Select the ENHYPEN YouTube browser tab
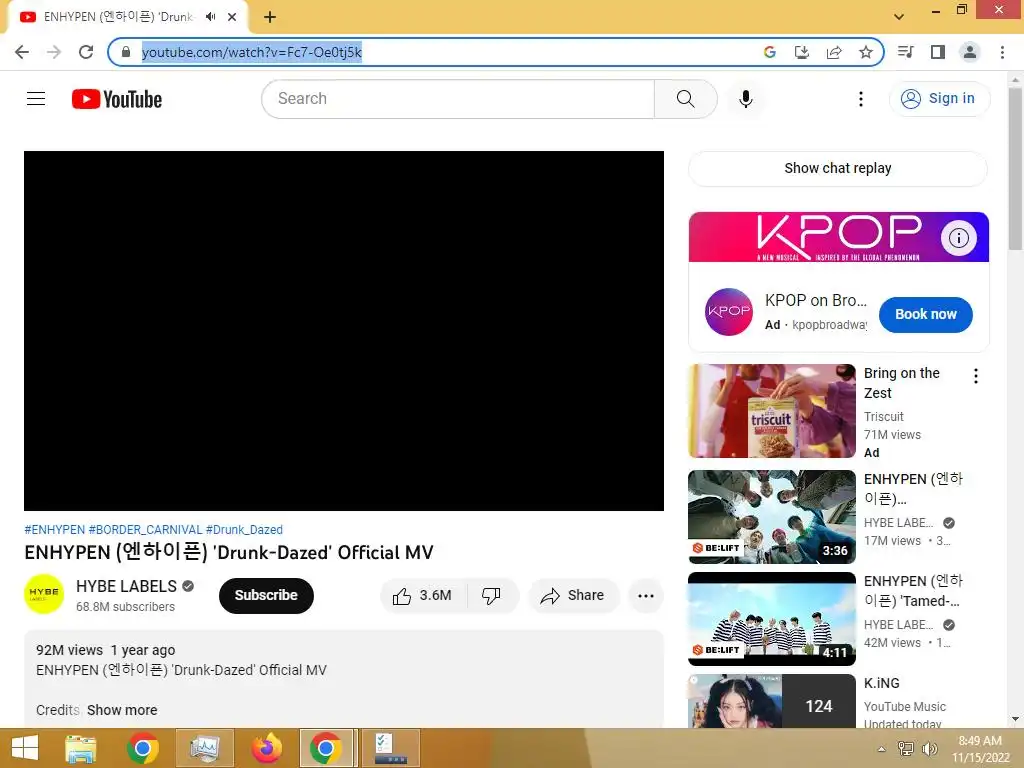The height and width of the screenshot is (768, 1024). [118, 17]
